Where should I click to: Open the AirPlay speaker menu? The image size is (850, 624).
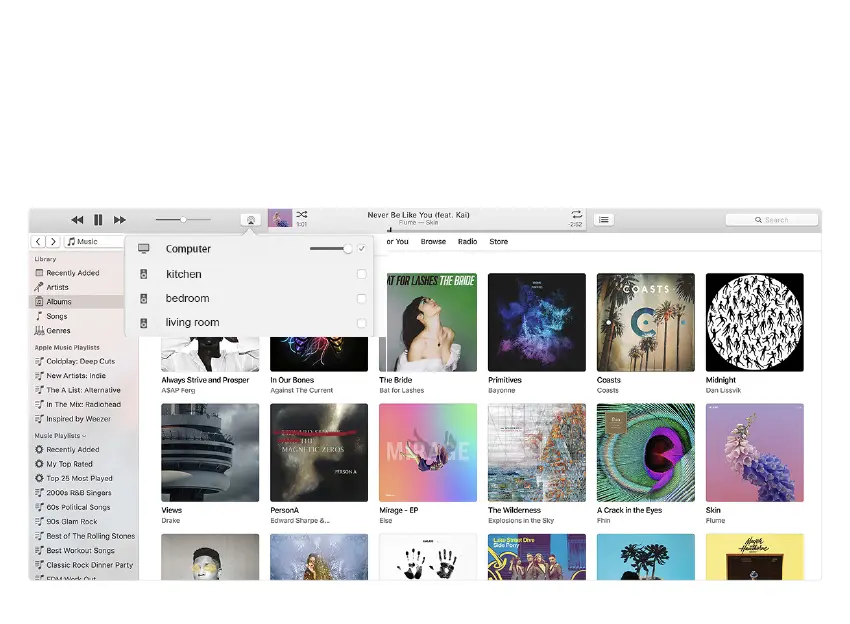click(x=250, y=220)
